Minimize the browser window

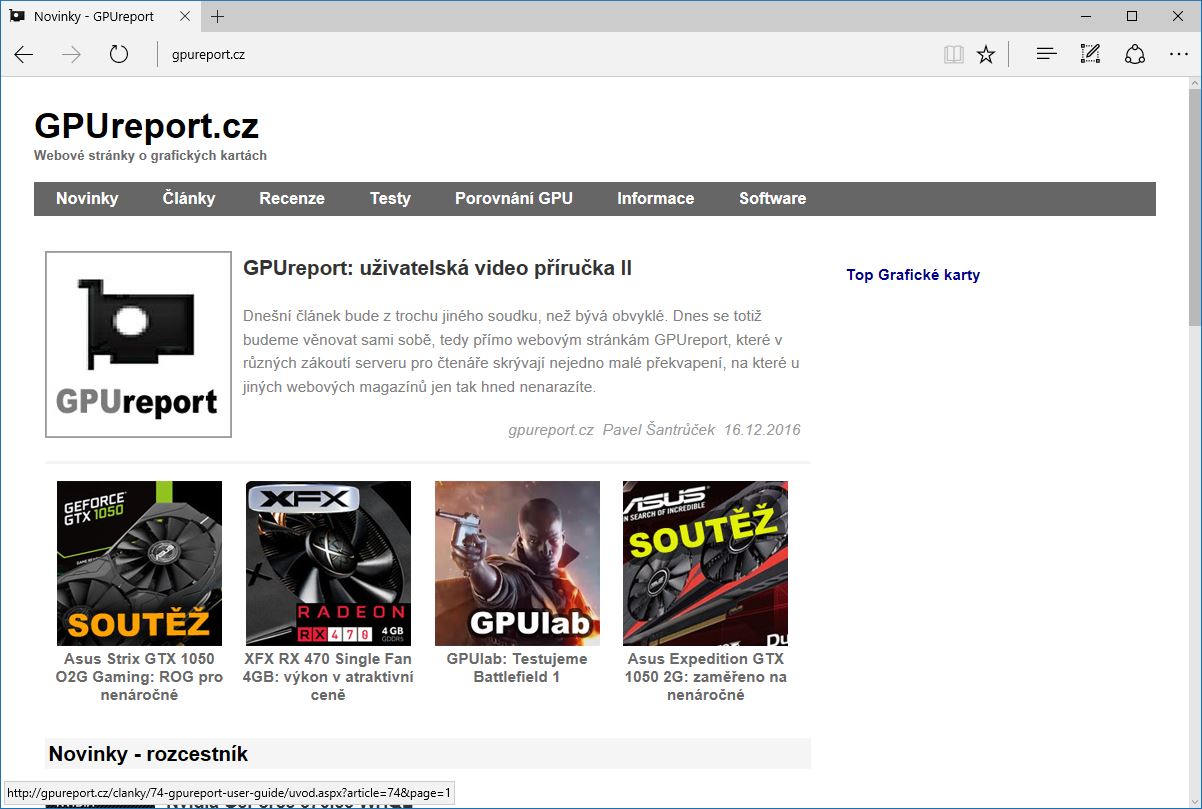tap(1086, 16)
